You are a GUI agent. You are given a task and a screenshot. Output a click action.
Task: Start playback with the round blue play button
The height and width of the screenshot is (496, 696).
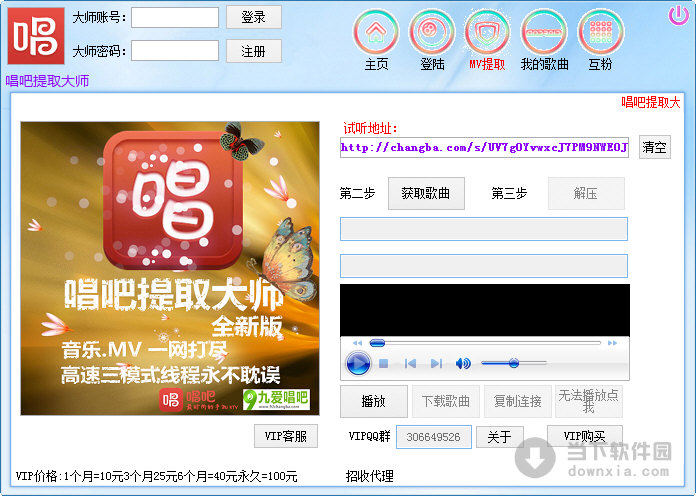358,364
